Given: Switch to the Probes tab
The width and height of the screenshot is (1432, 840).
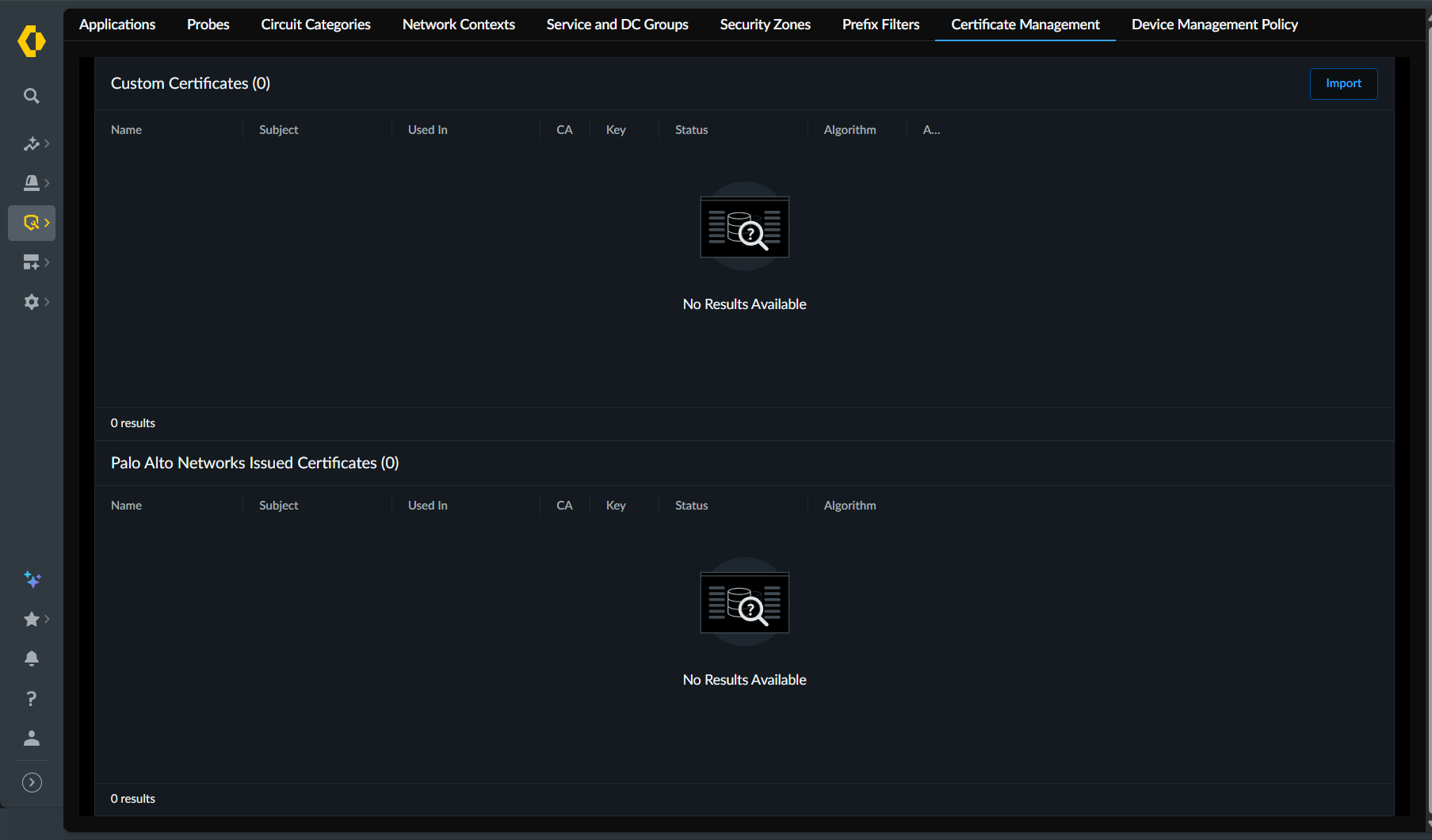Looking at the screenshot, I should pos(207,24).
